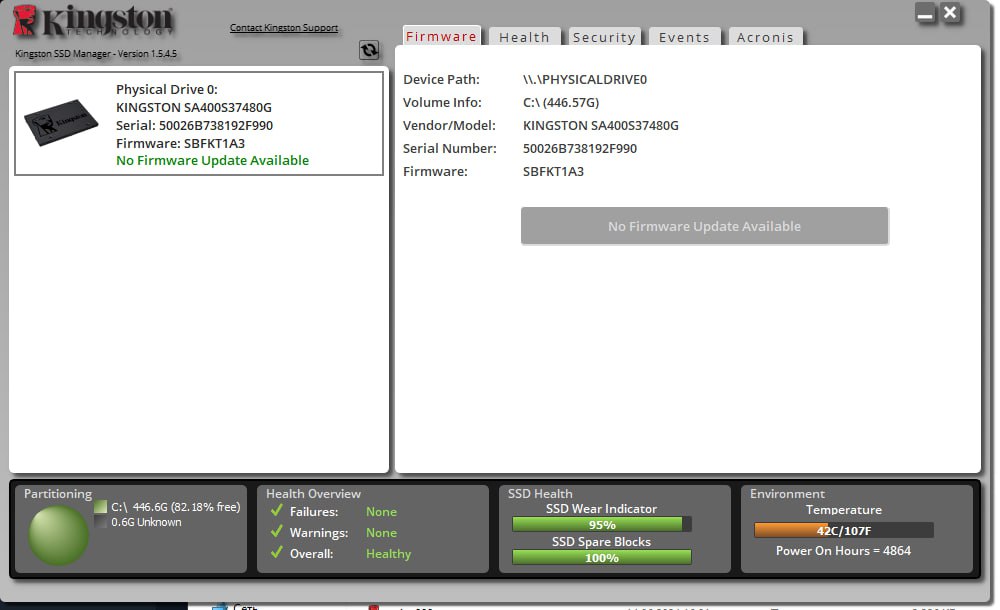Viewport: 1000px width, 610px height.
Task: Click the No Firmware Update Available button
Action: point(704,226)
